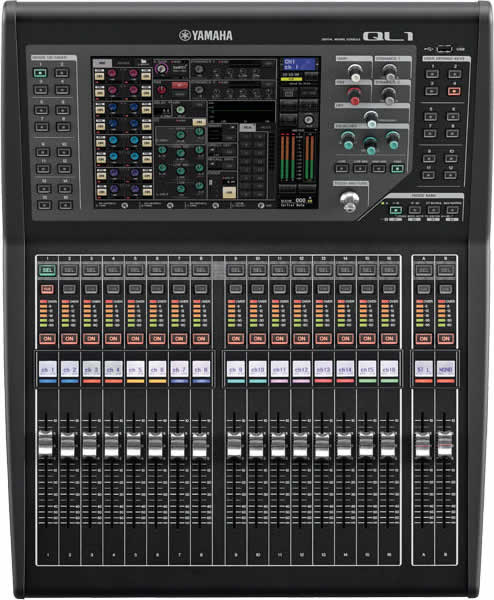
Task: Click the 'ch14' name display
Action: click(345, 370)
